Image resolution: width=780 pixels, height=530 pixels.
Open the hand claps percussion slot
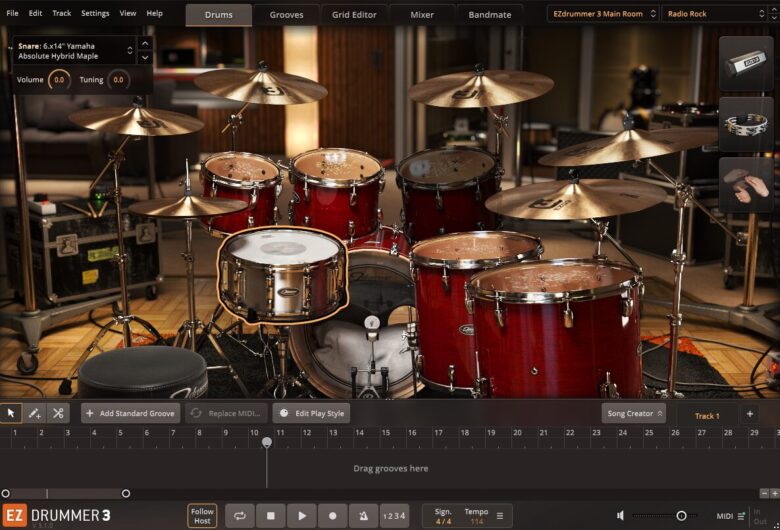click(x=746, y=185)
